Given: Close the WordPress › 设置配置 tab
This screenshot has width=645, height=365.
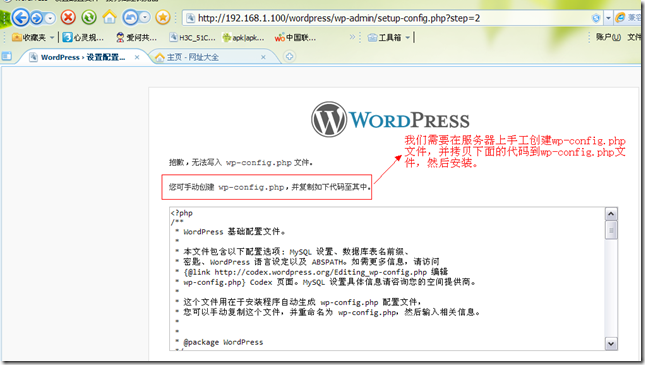Looking at the screenshot, I should [137, 57].
